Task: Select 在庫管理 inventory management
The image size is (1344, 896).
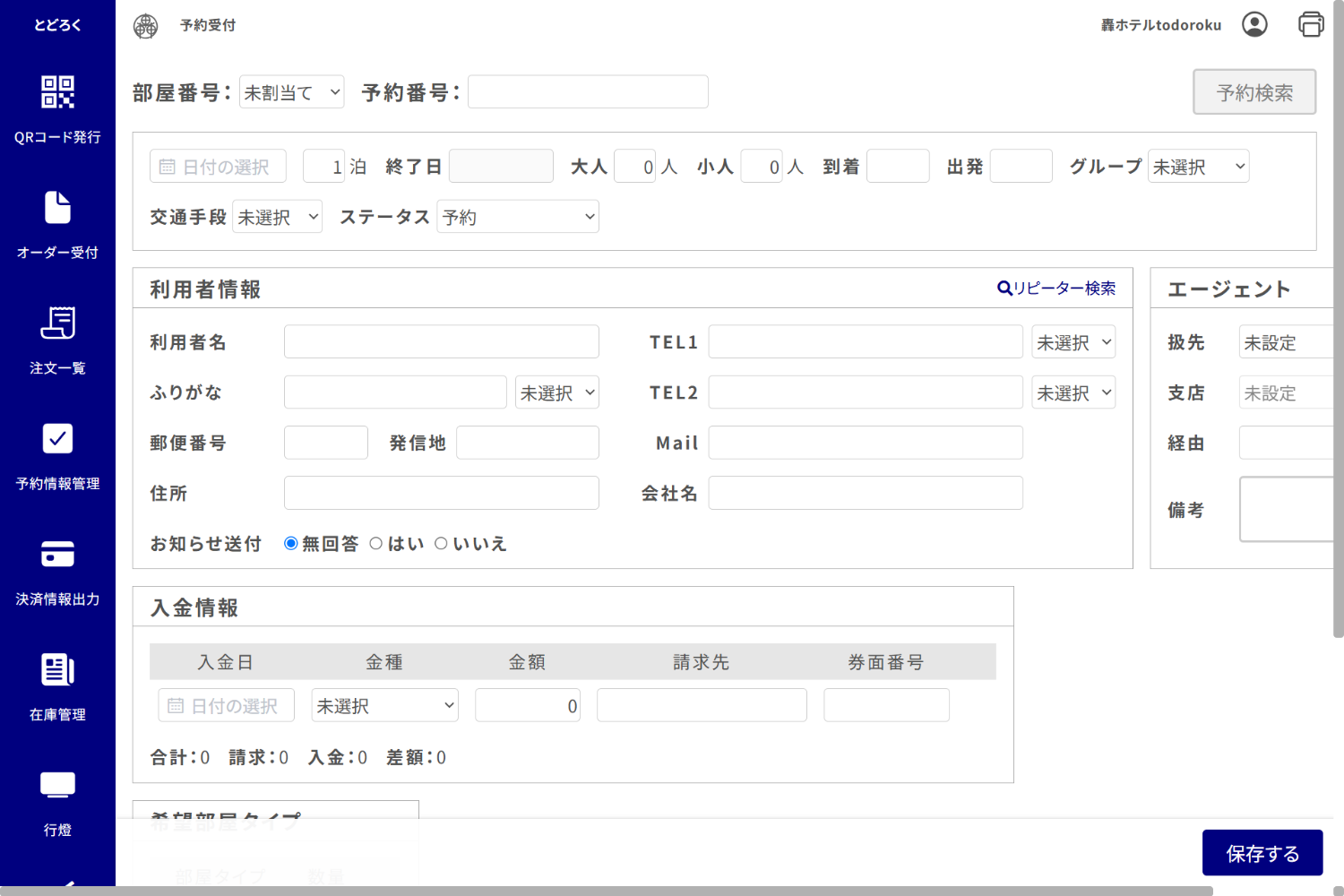Action: point(56,688)
